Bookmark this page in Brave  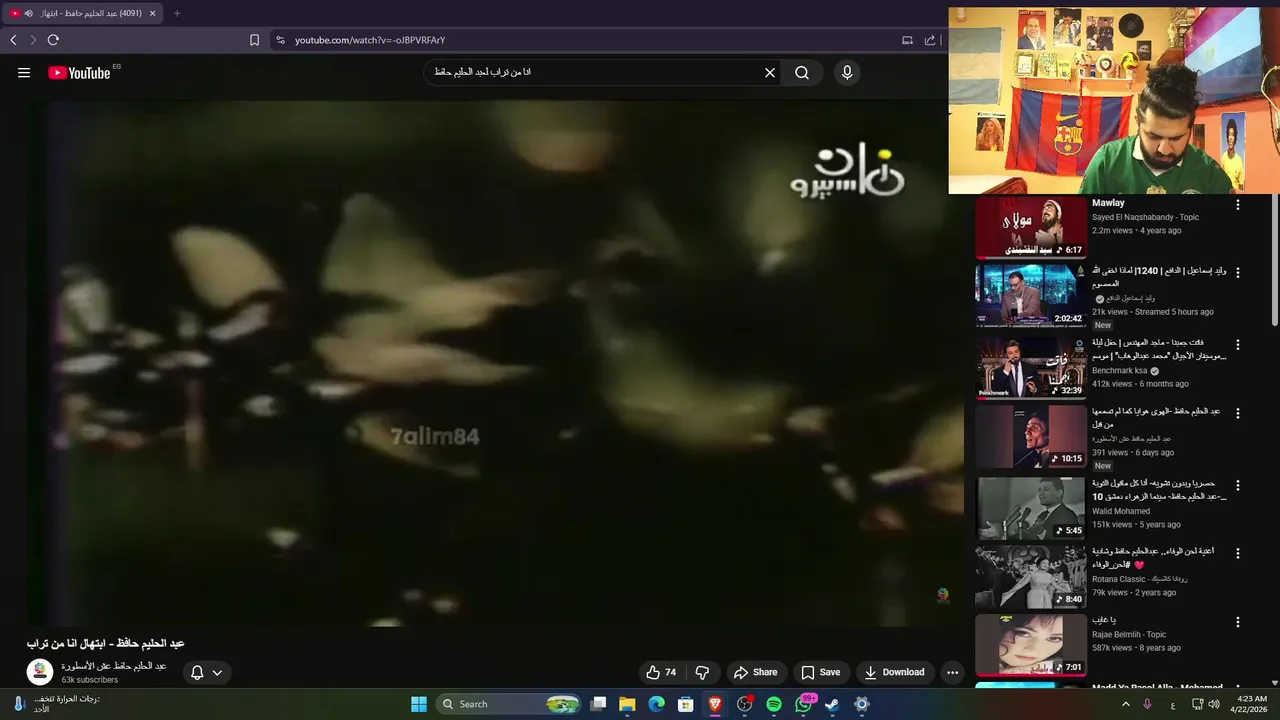click(x=254, y=40)
